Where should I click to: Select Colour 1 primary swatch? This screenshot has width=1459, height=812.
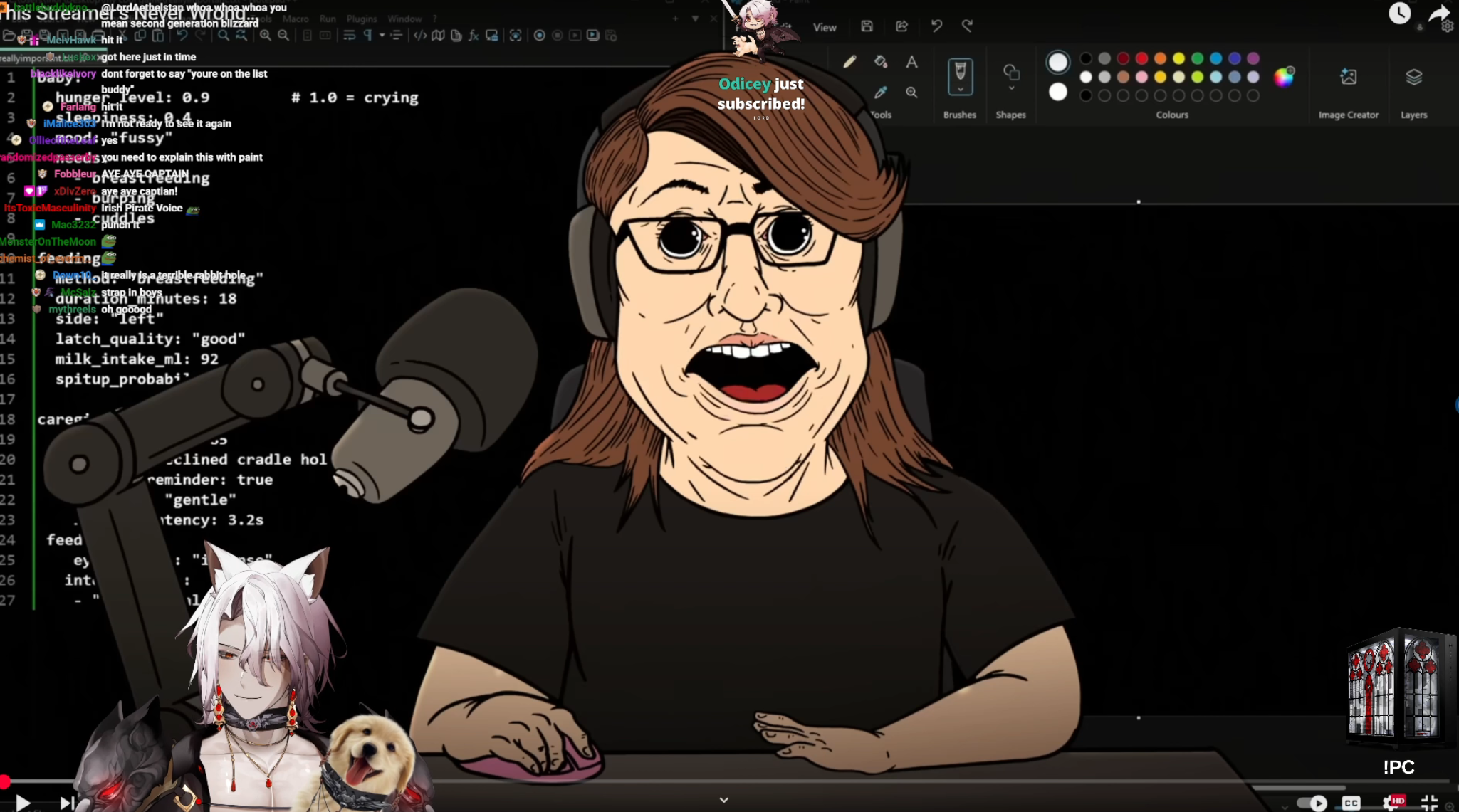(x=1057, y=63)
